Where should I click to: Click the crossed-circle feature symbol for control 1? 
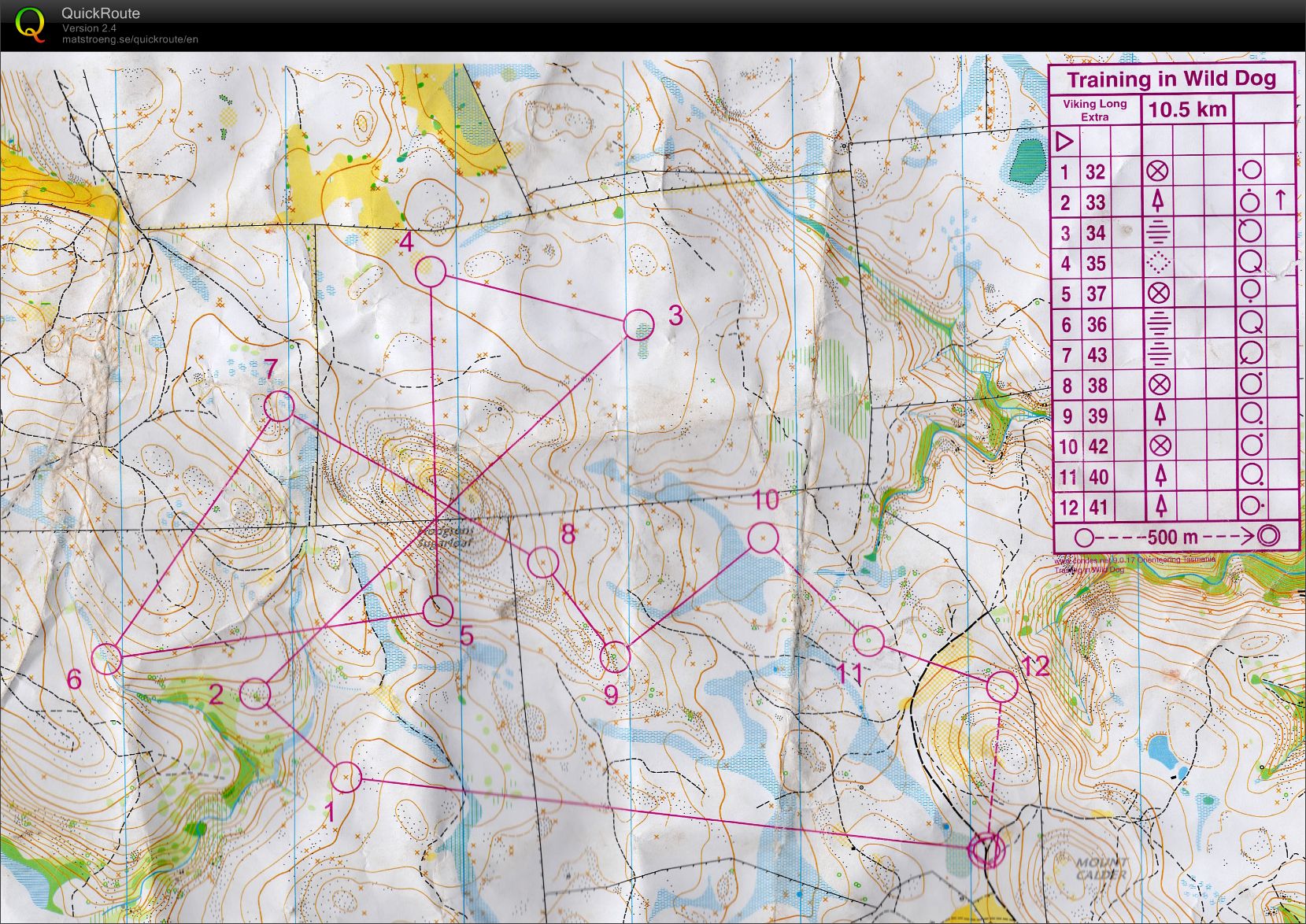coord(1156,172)
